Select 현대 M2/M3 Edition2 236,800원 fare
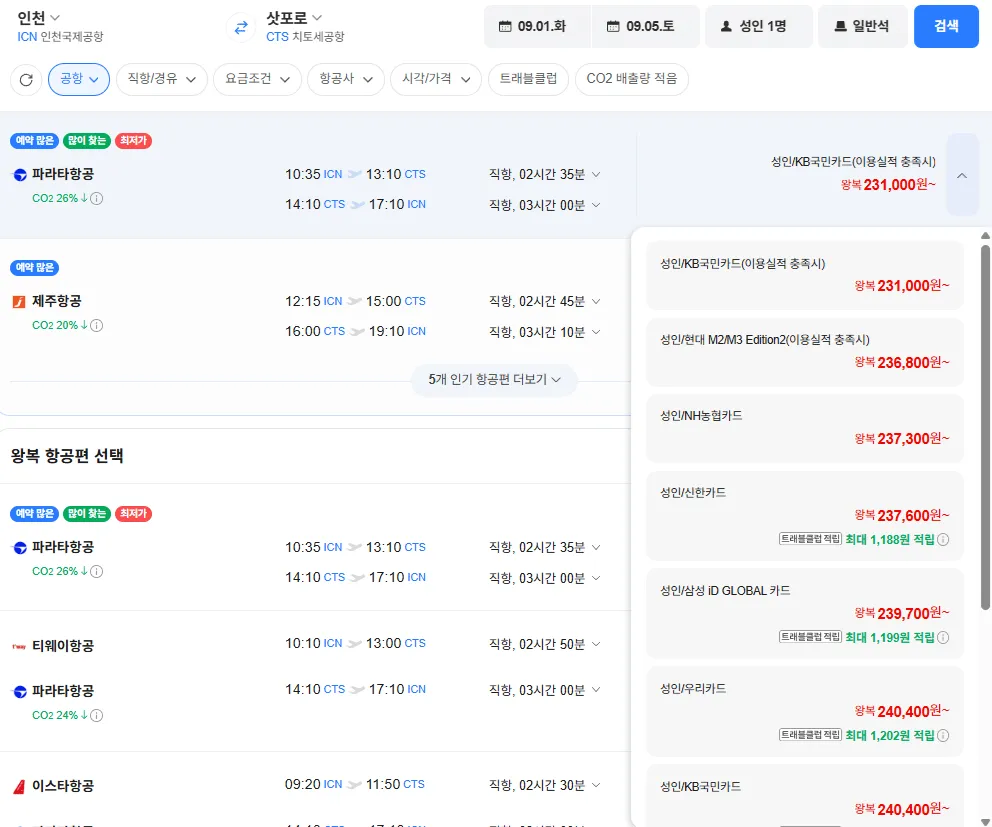Image resolution: width=992 pixels, height=827 pixels. click(x=805, y=352)
